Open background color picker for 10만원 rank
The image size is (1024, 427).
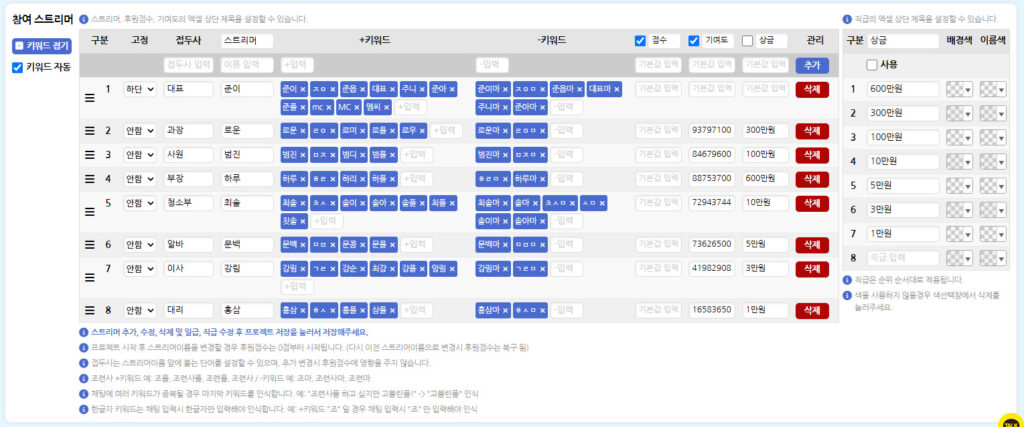coord(959,161)
